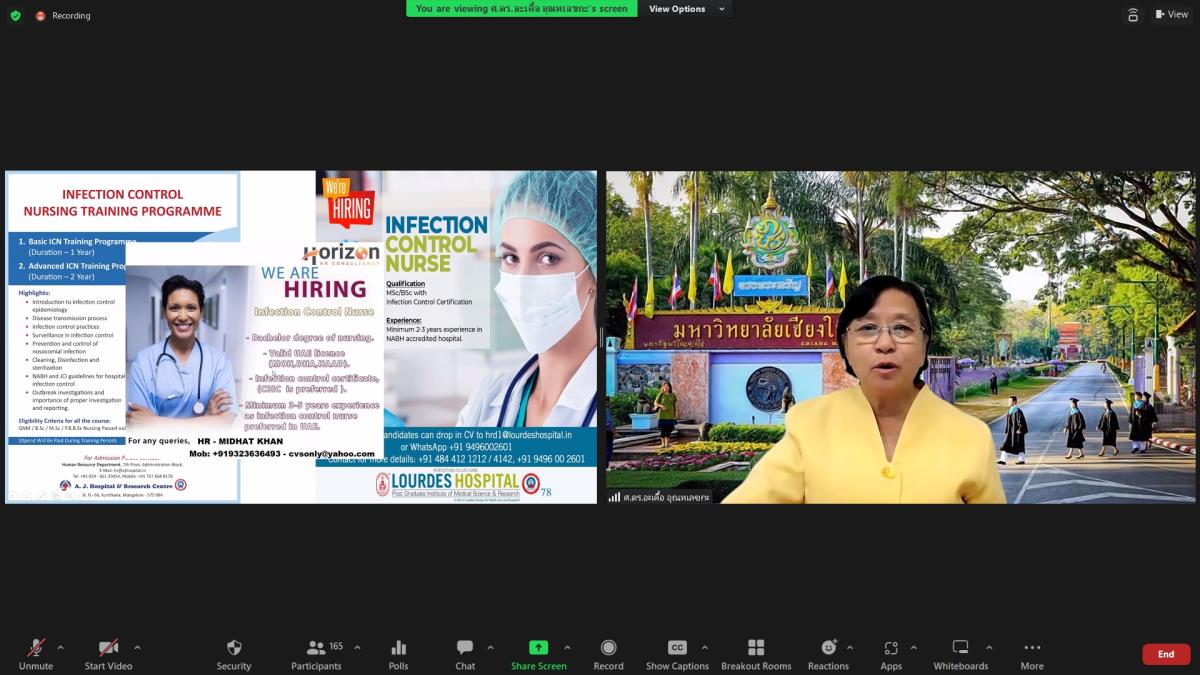
Task: Open Breakout Rooms
Action: click(756, 648)
